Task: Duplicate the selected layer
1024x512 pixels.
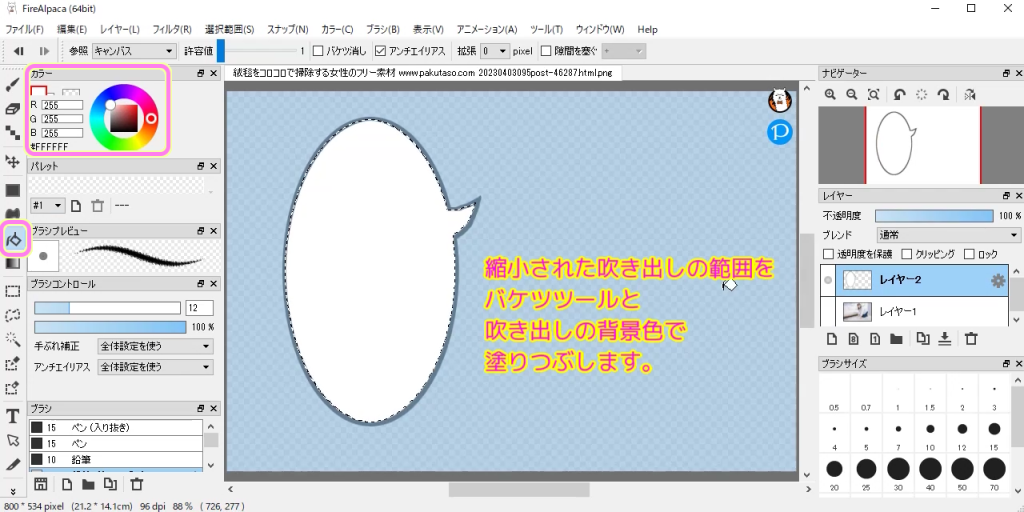Action: 922,338
